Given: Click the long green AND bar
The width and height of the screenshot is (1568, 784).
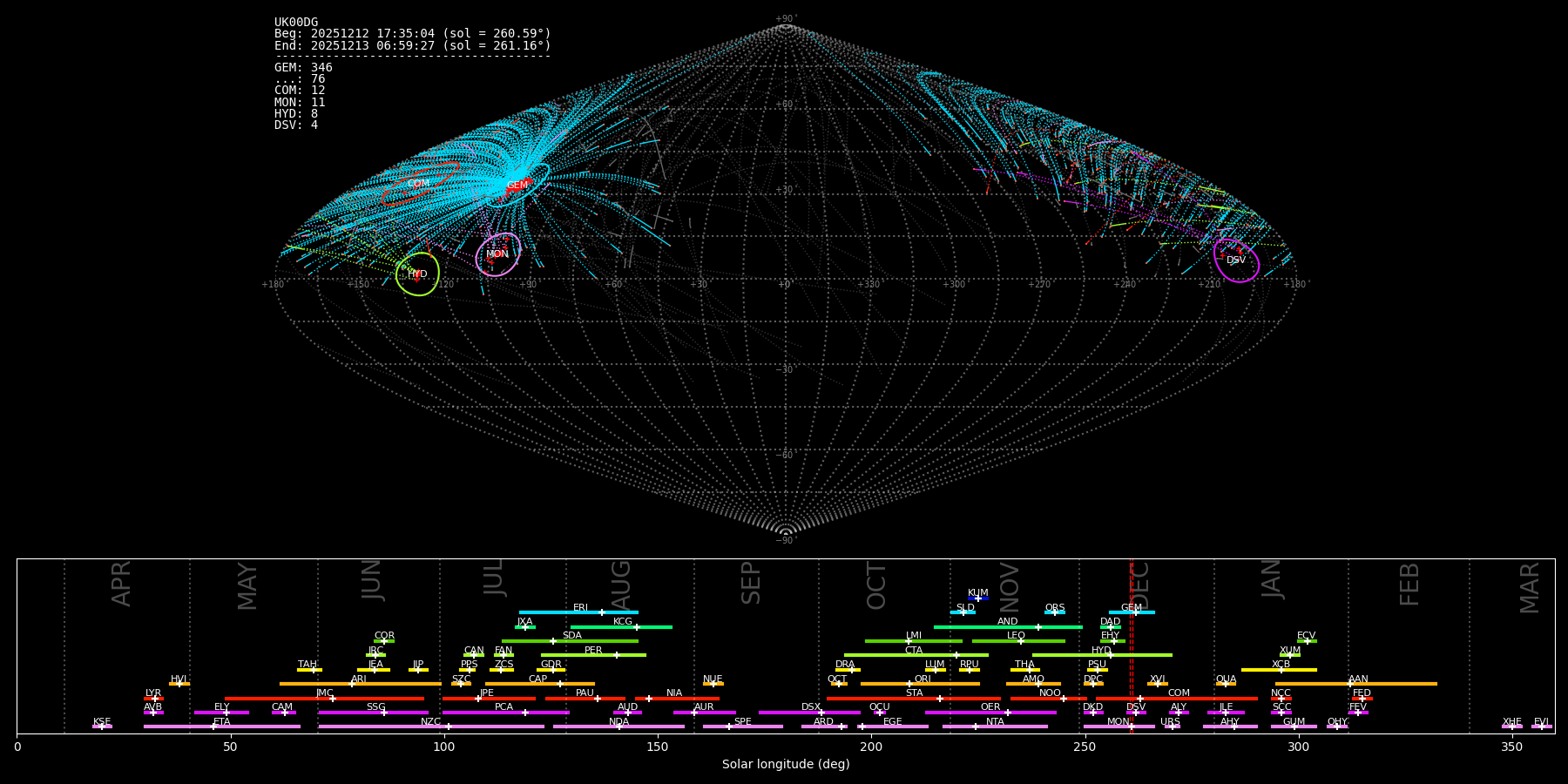Looking at the screenshot, I should pyautogui.click(x=1008, y=627).
